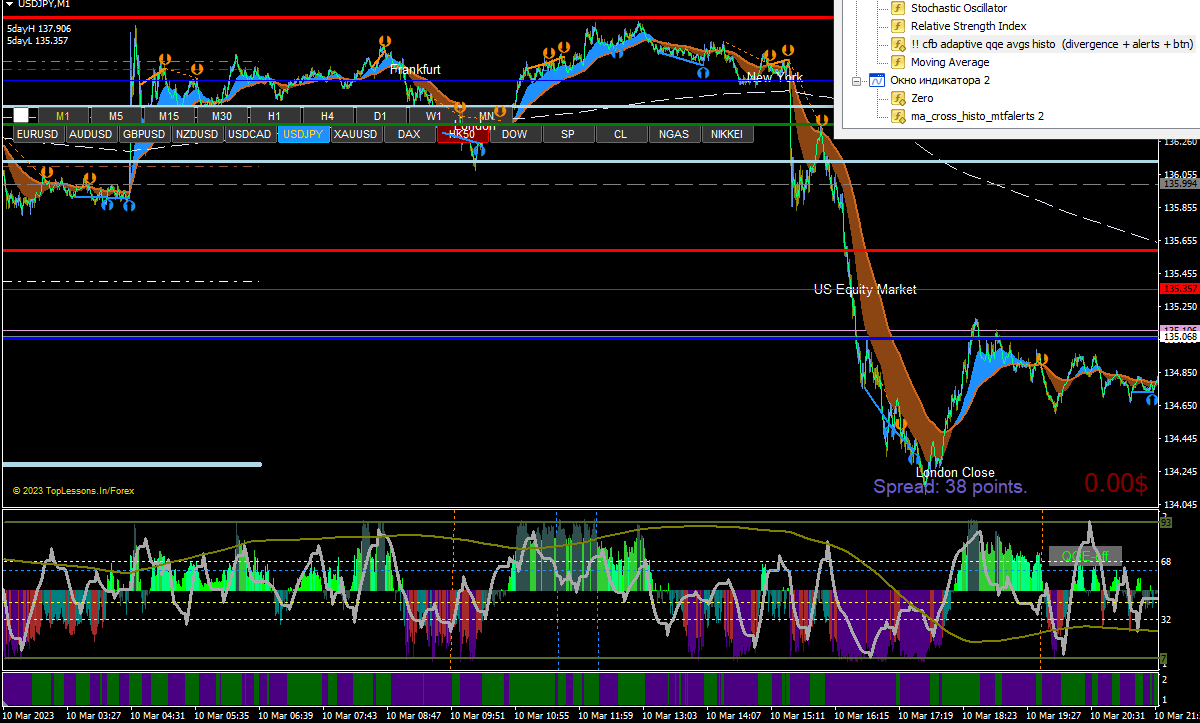1200x723 pixels.
Task: Click the 135.994 price tag on axis
Action: (1179, 184)
